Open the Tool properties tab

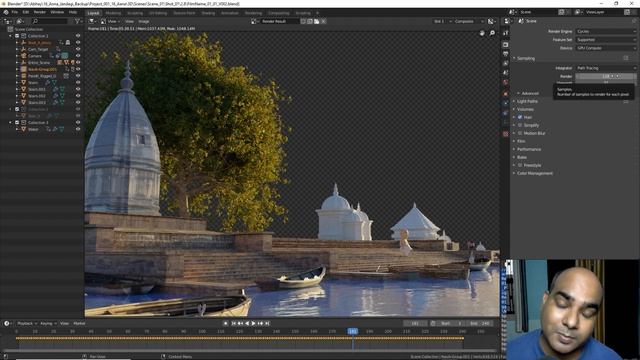point(506,33)
